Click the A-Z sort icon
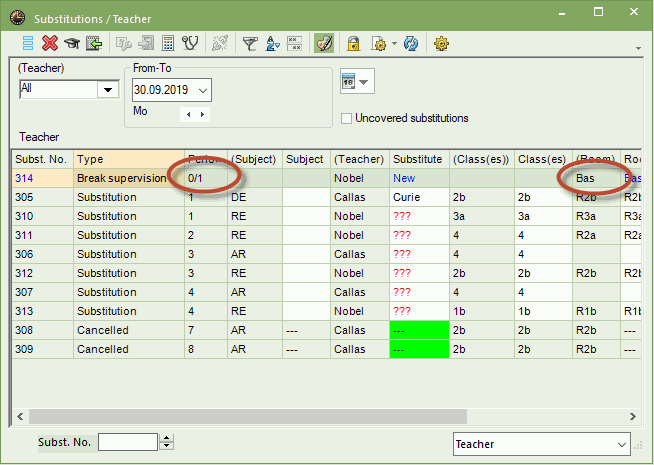This screenshot has height=465, width=654. (272, 43)
